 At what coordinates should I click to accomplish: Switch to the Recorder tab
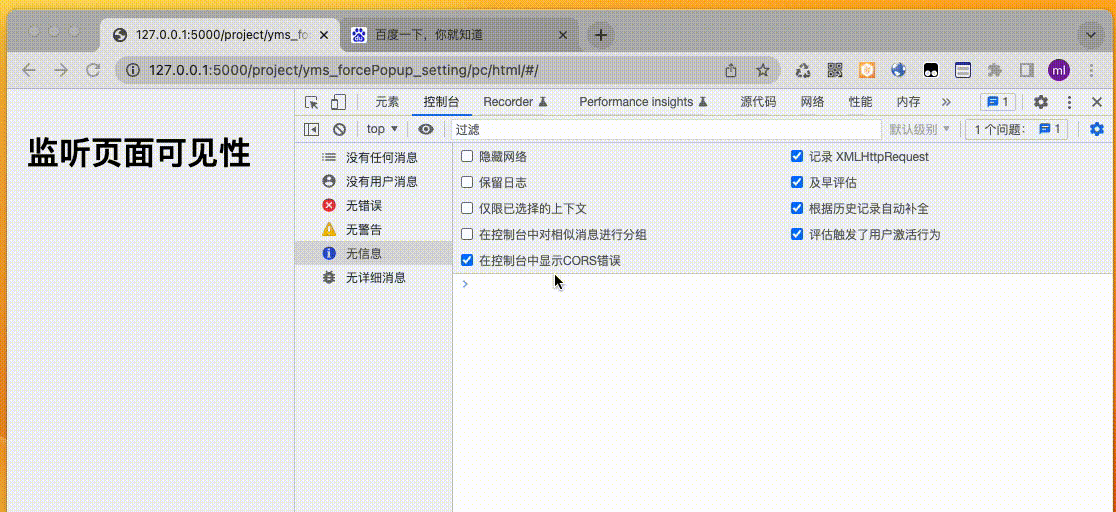click(515, 102)
